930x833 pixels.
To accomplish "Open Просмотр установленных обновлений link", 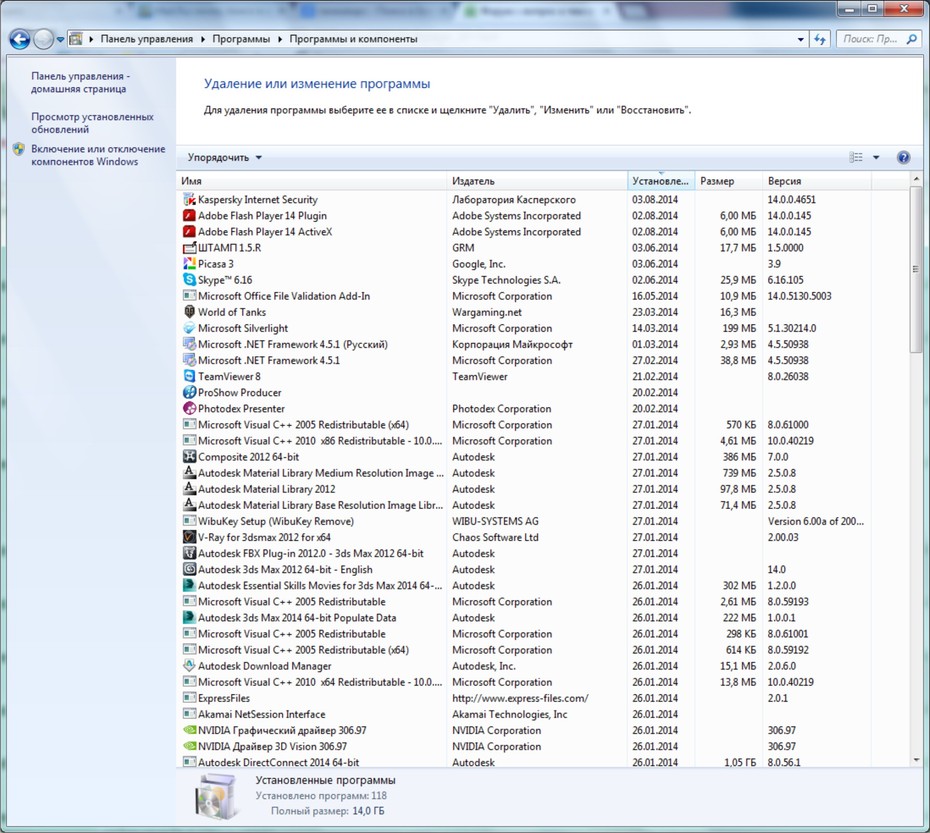I will pos(93,123).
